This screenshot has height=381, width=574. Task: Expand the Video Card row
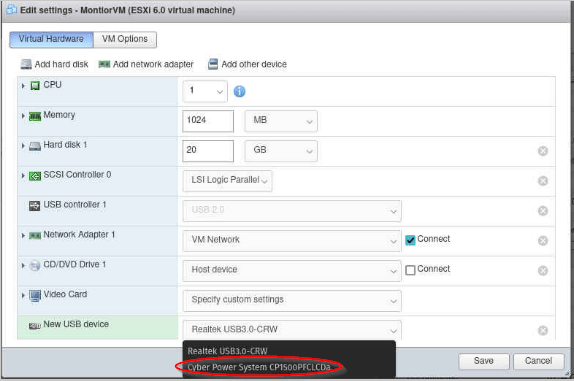[23, 295]
